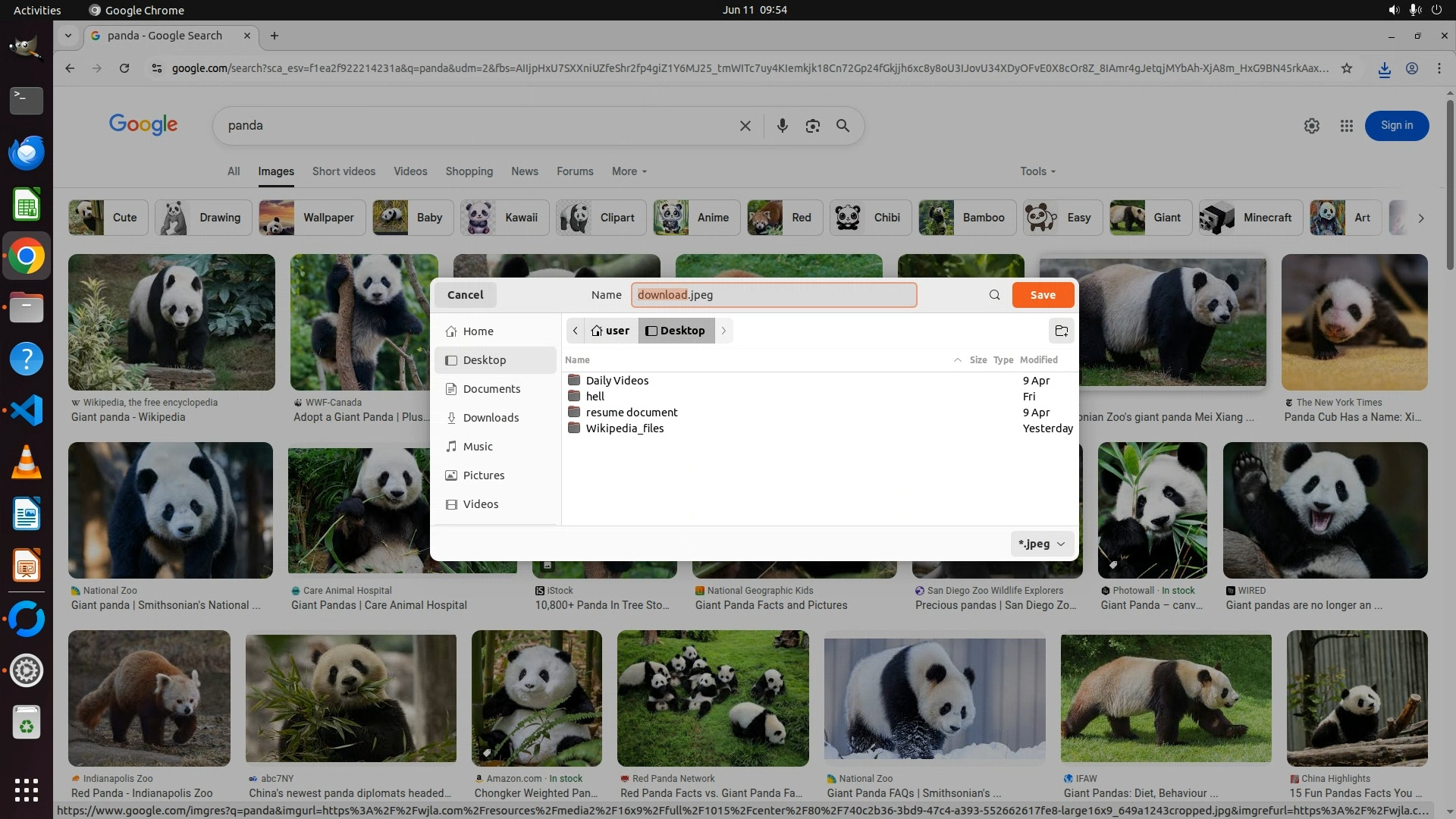Bookmark this page with the star icon

(1347, 68)
